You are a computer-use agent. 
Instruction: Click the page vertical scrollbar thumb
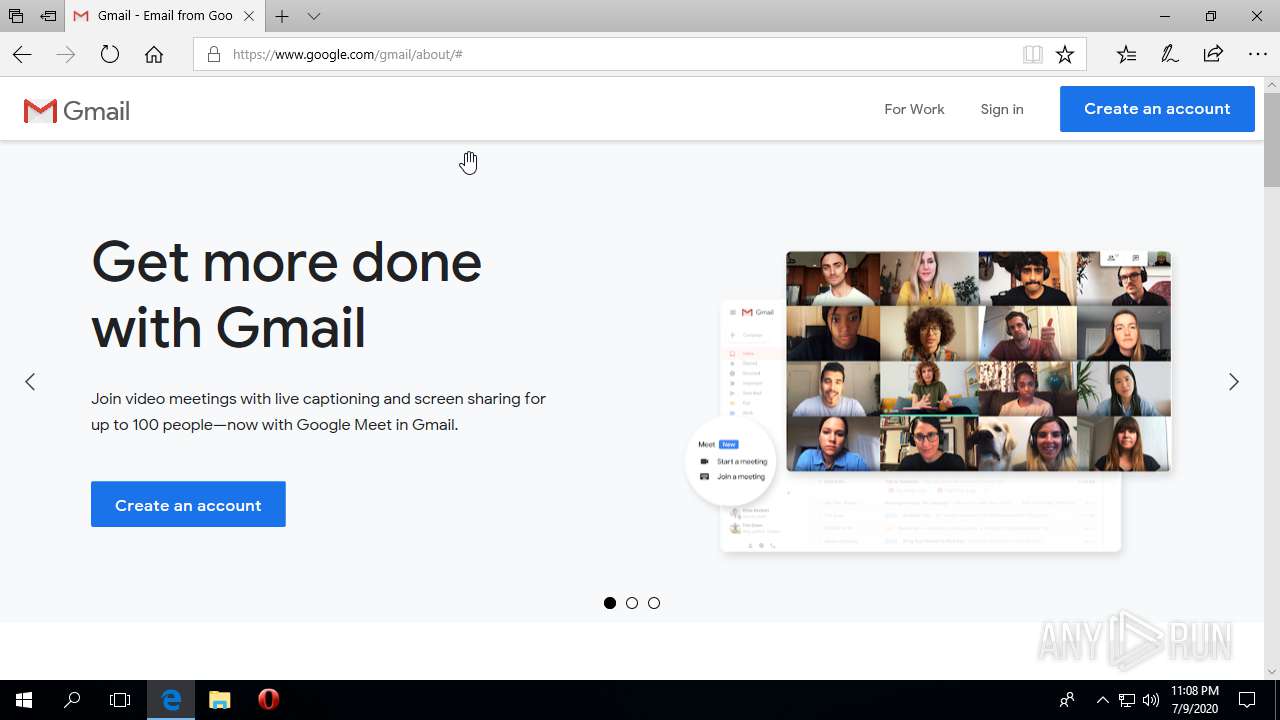(1272, 139)
